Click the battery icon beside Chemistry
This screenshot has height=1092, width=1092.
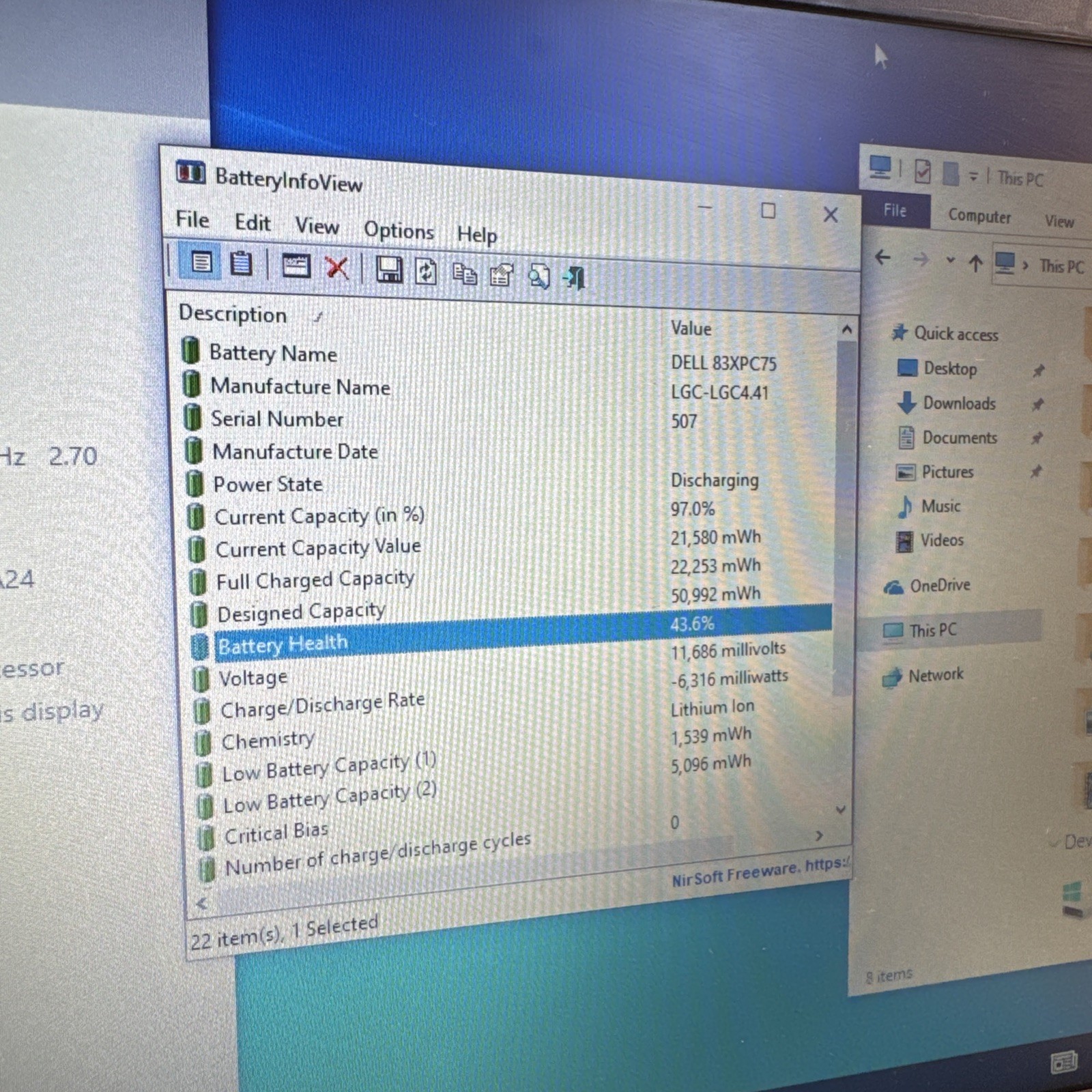click(203, 743)
